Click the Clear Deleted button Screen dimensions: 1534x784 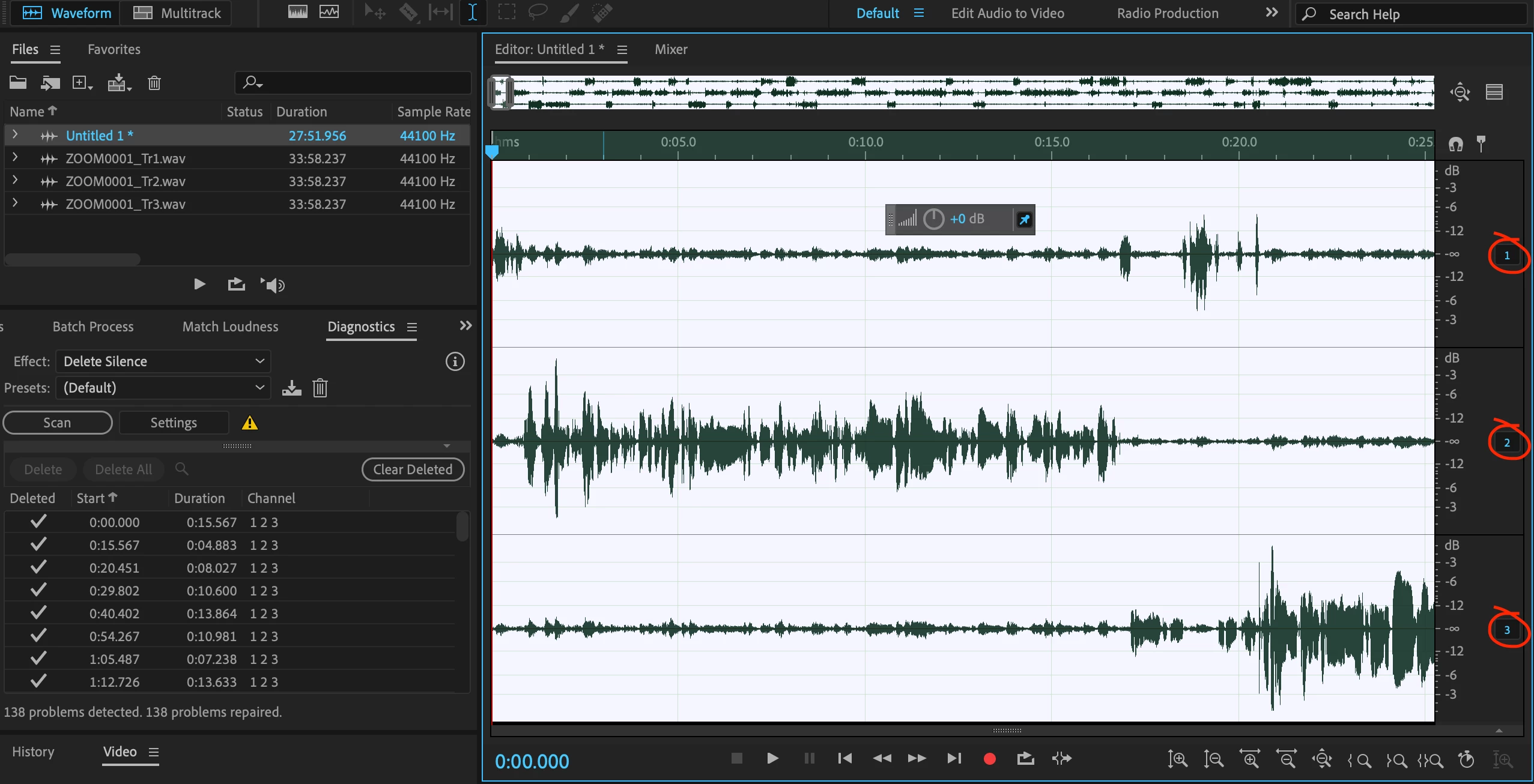(413, 469)
